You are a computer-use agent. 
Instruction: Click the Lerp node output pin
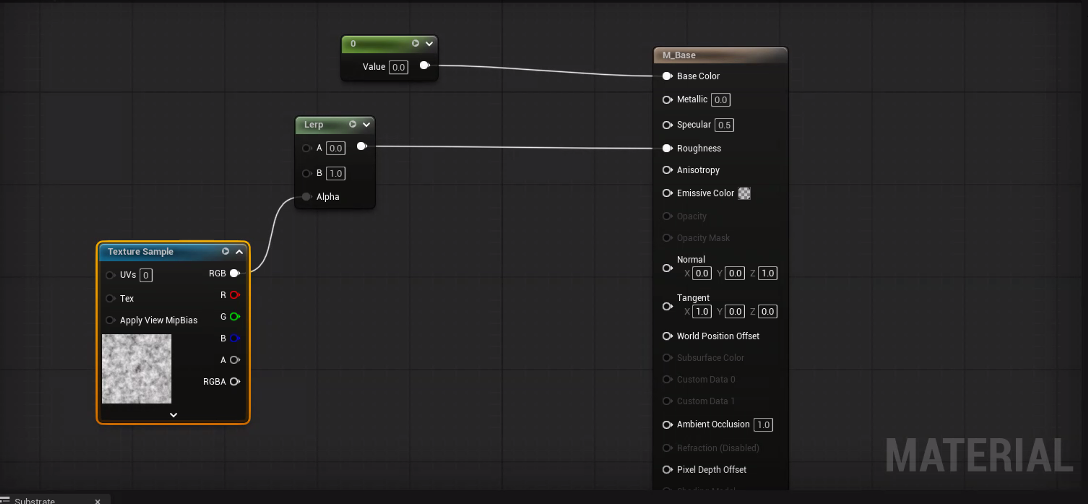(361, 147)
